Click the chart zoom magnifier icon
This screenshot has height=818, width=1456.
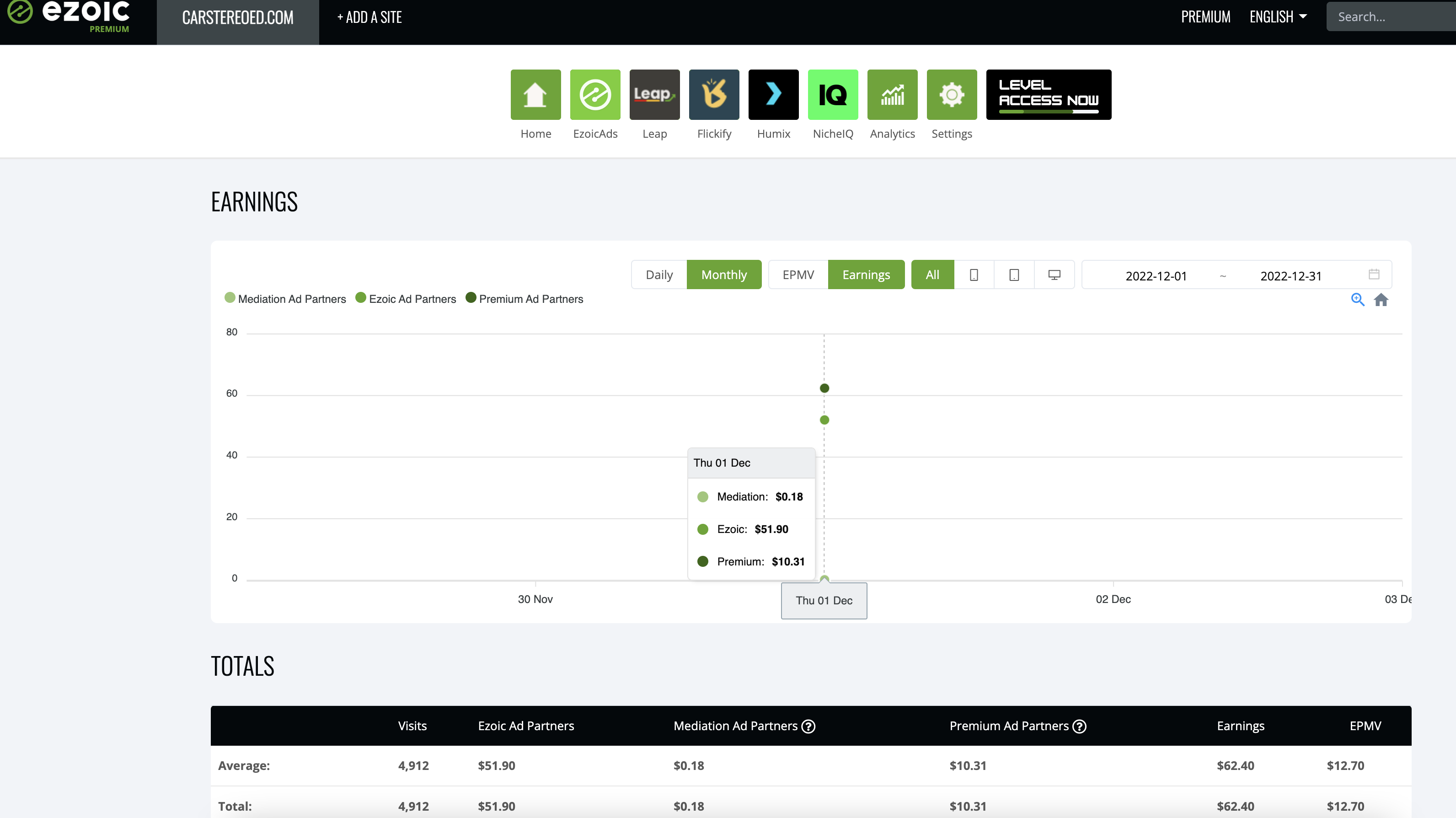[1358, 300]
